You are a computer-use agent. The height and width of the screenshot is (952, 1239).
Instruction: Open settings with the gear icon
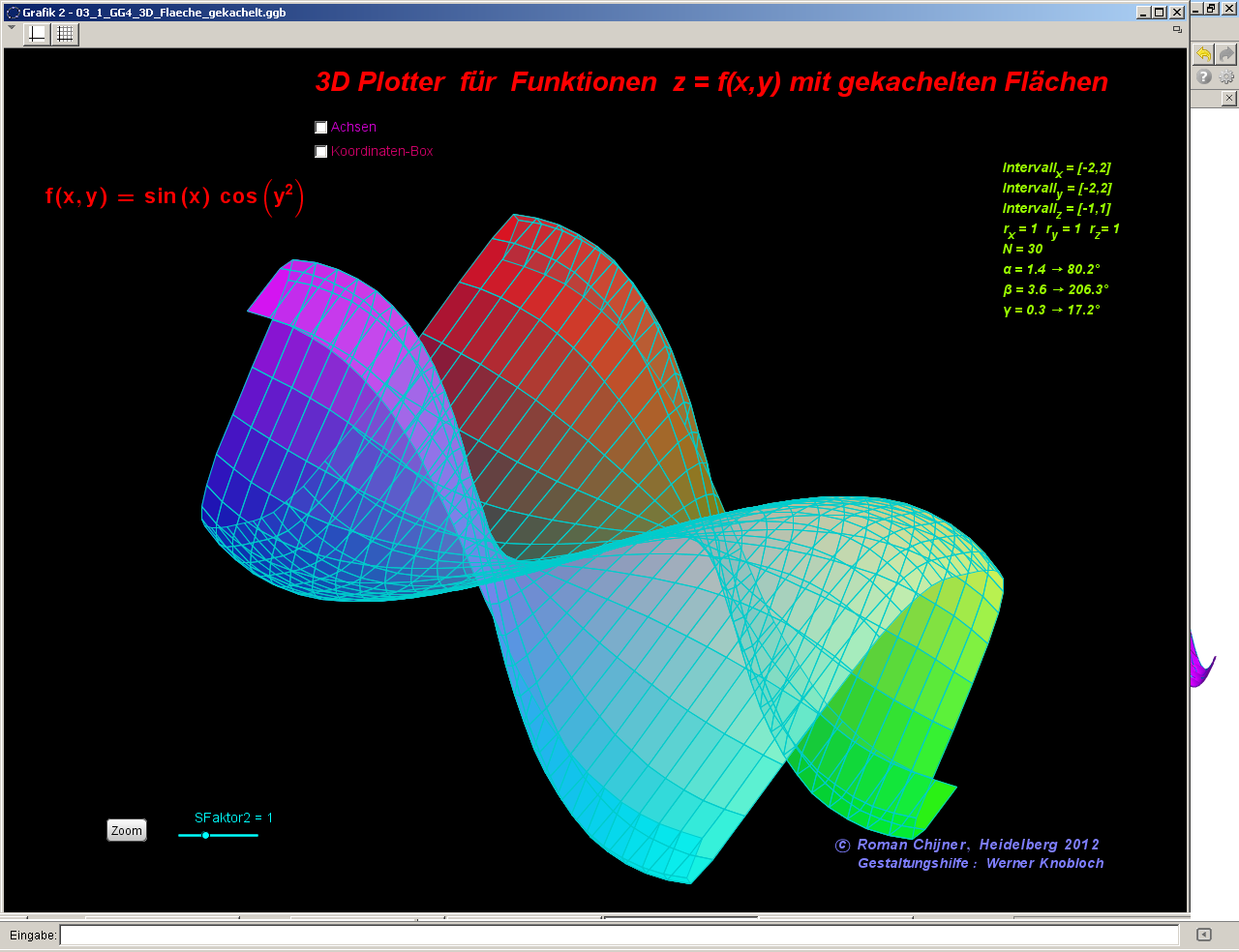(x=1226, y=77)
